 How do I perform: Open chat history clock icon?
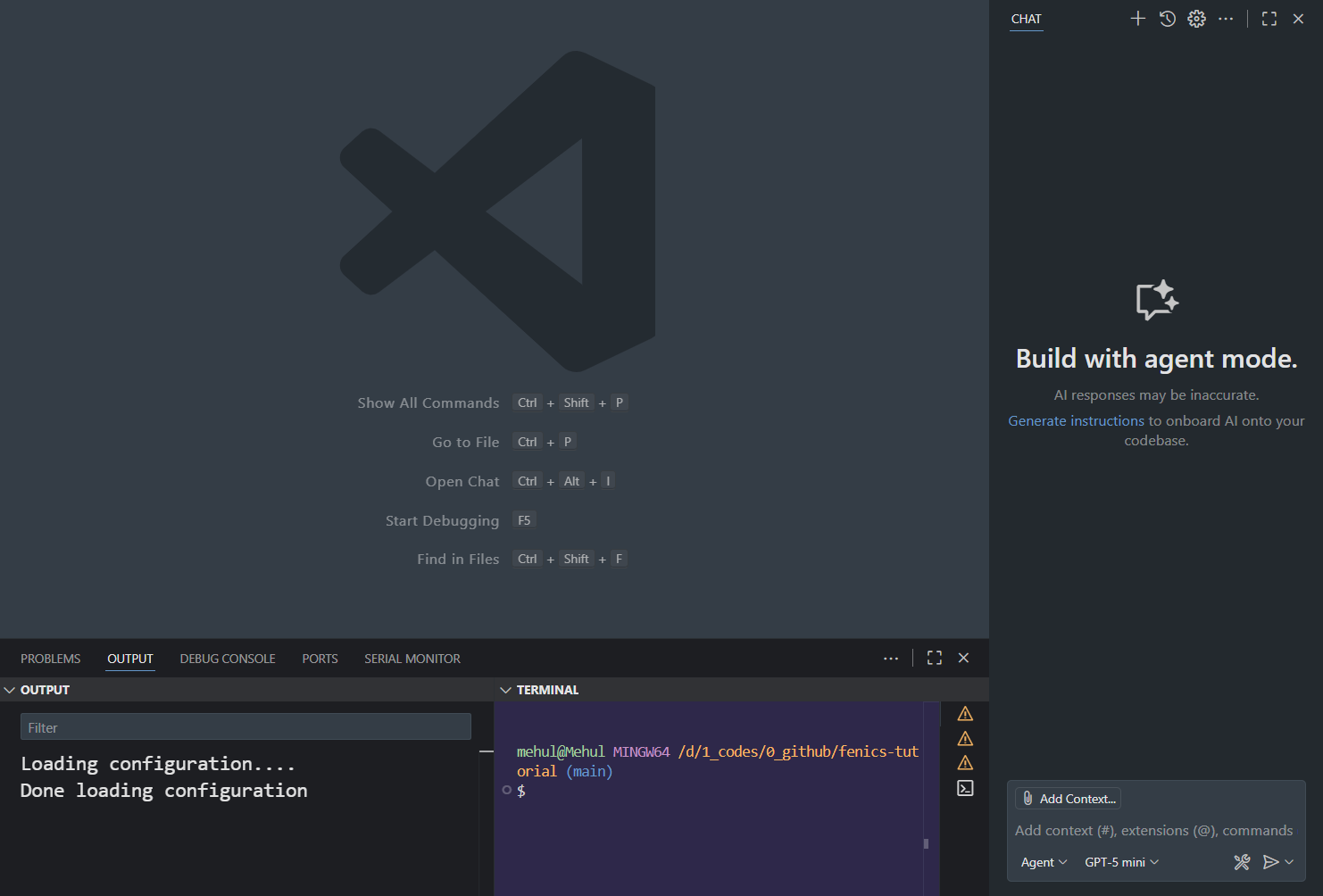tap(1167, 19)
